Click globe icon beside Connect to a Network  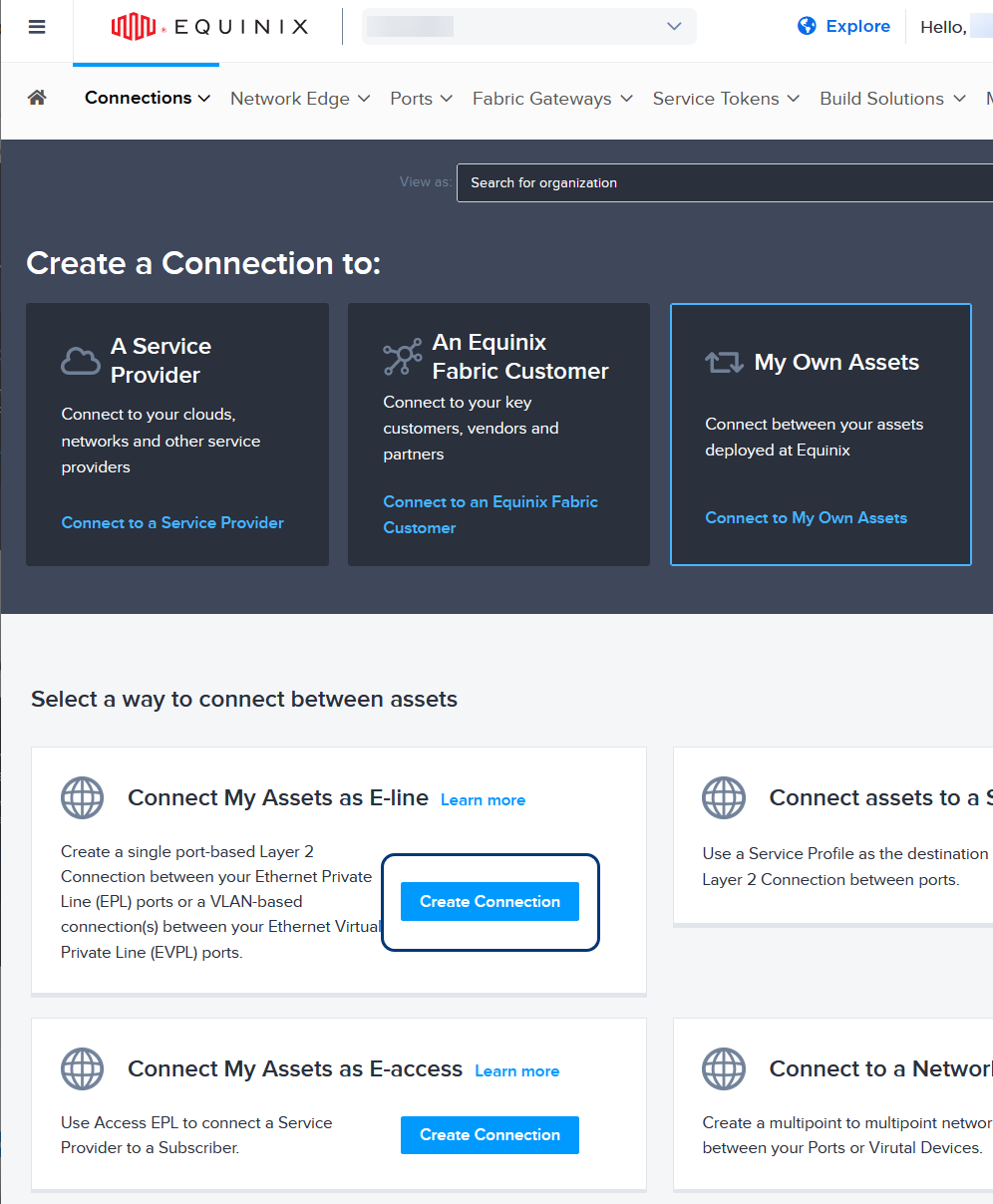[x=724, y=1069]
